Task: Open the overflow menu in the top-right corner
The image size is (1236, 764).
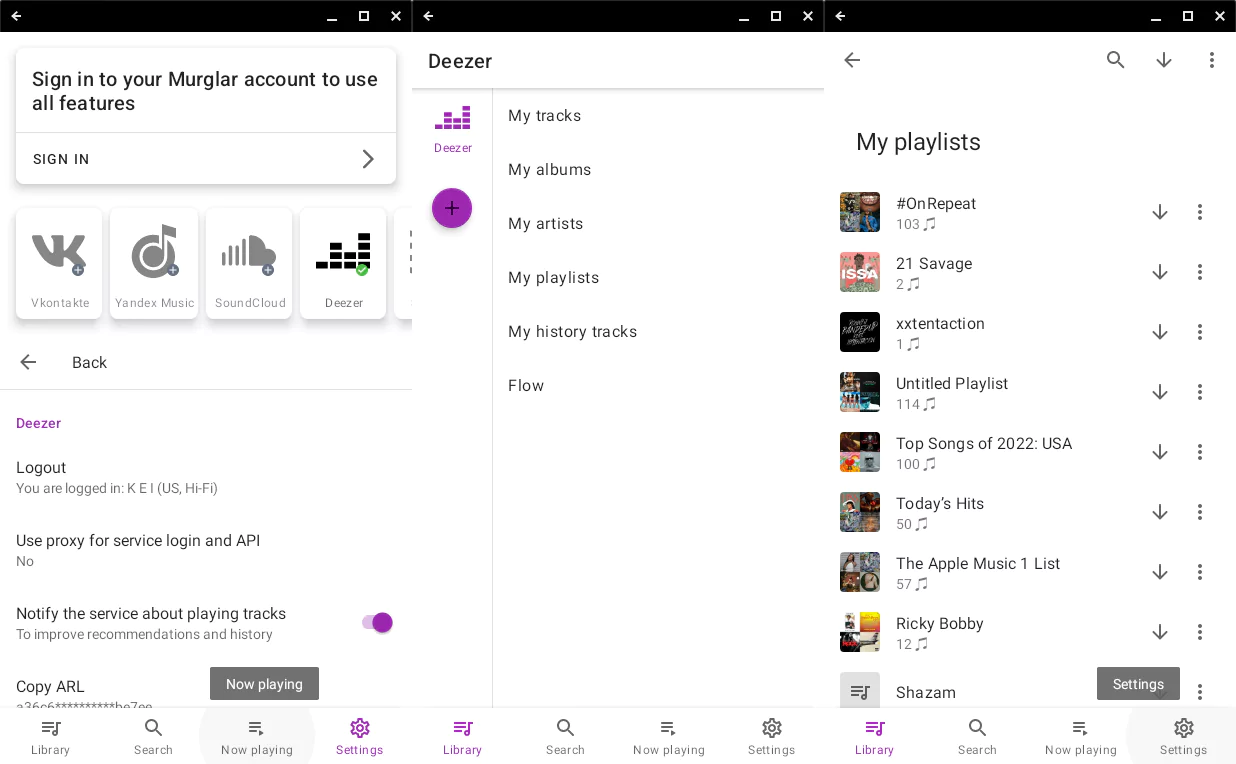Action: (x=1212, y=60)
